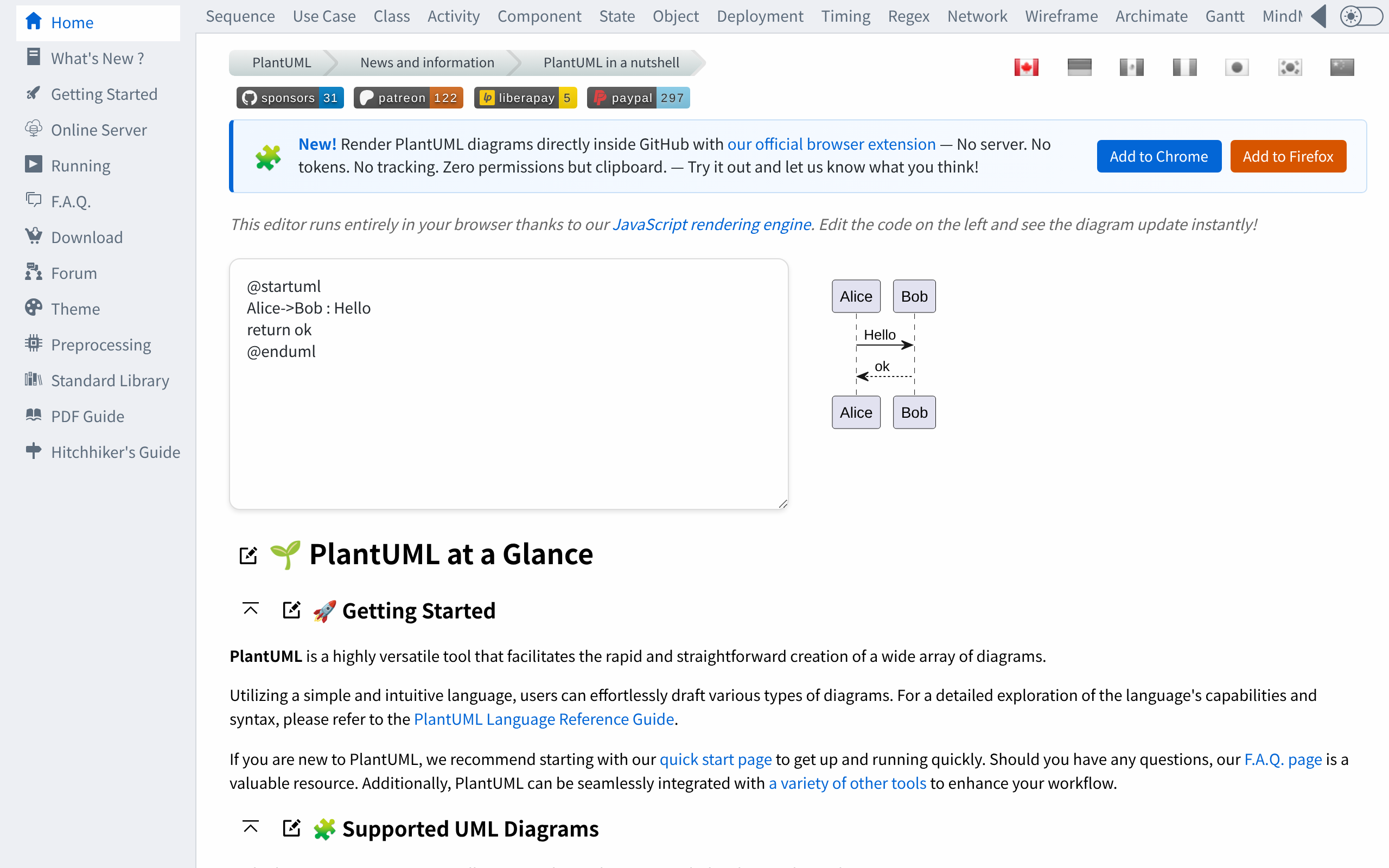
Task: Open the Object menu item
Action: click(676, 16)
